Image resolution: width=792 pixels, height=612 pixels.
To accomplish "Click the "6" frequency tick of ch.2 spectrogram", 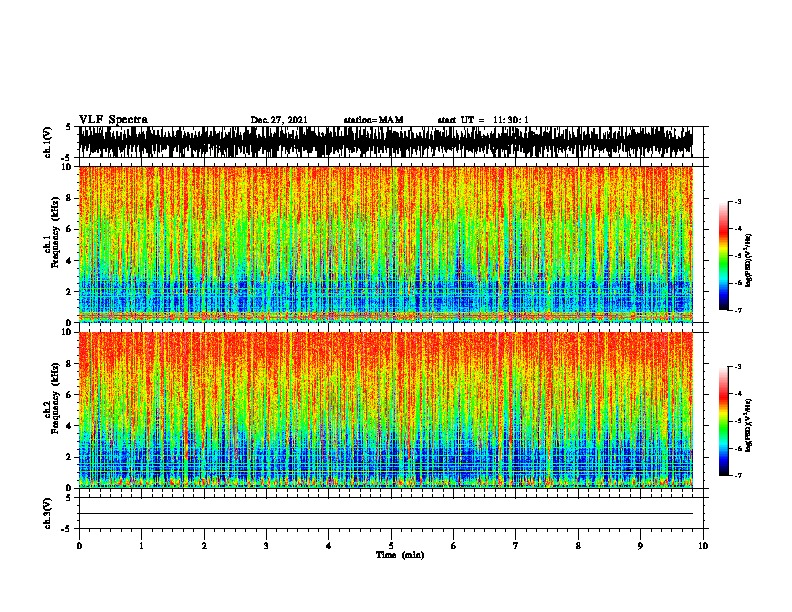I will tap(70, 394).
